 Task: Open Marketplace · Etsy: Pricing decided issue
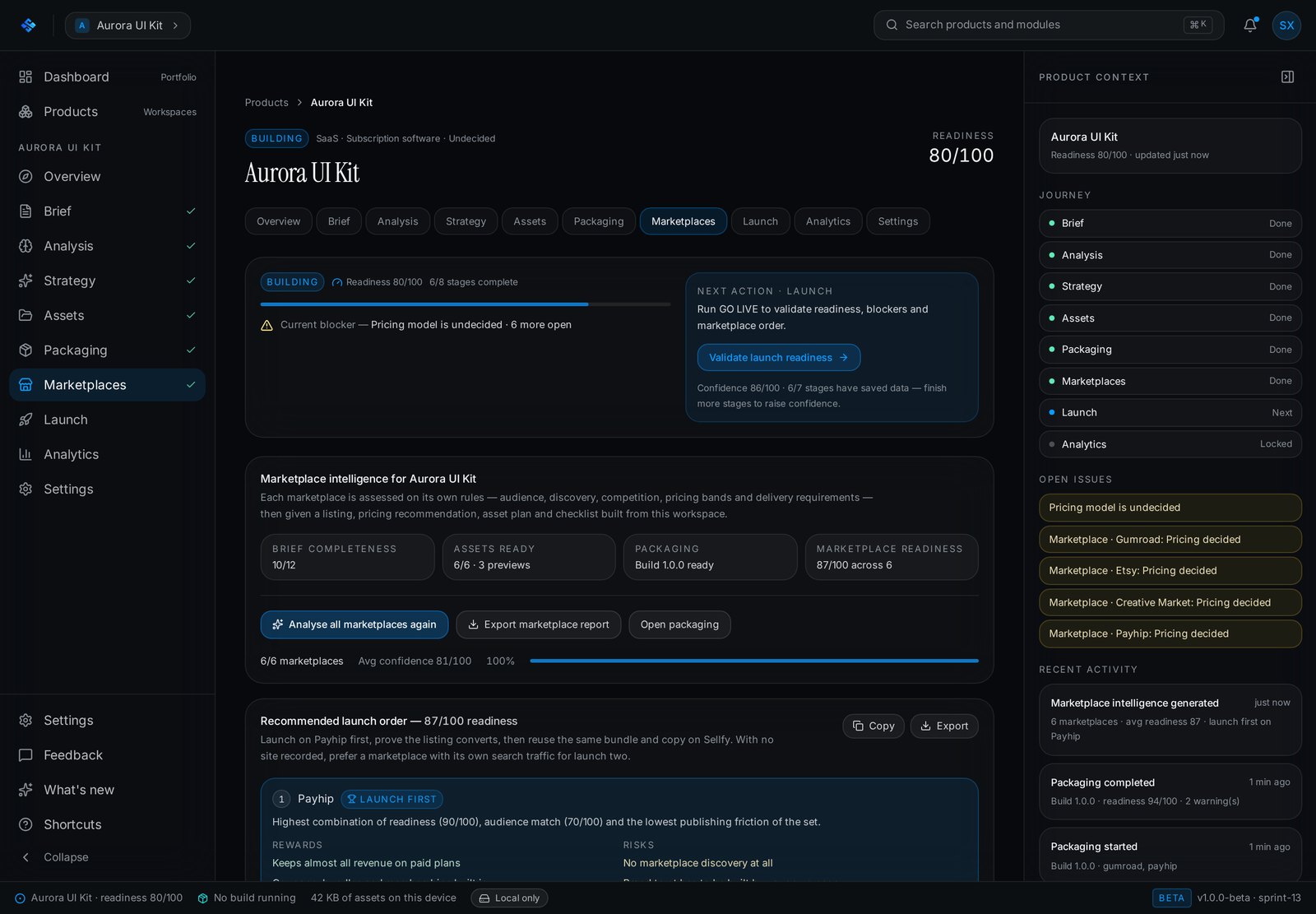tap(1170, 571)
